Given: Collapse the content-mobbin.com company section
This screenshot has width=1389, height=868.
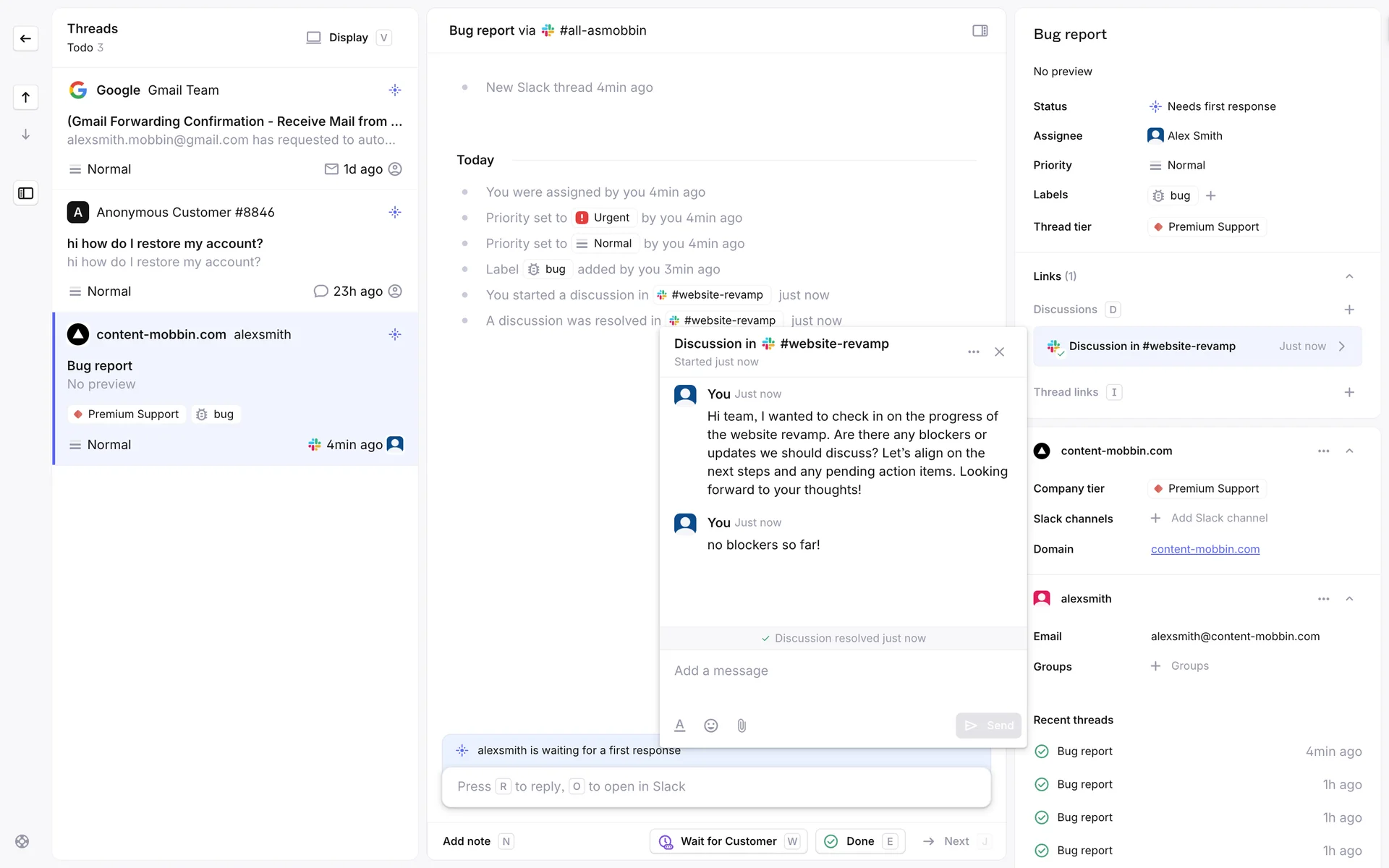Looking at the screenshot, I should 1348,451.
